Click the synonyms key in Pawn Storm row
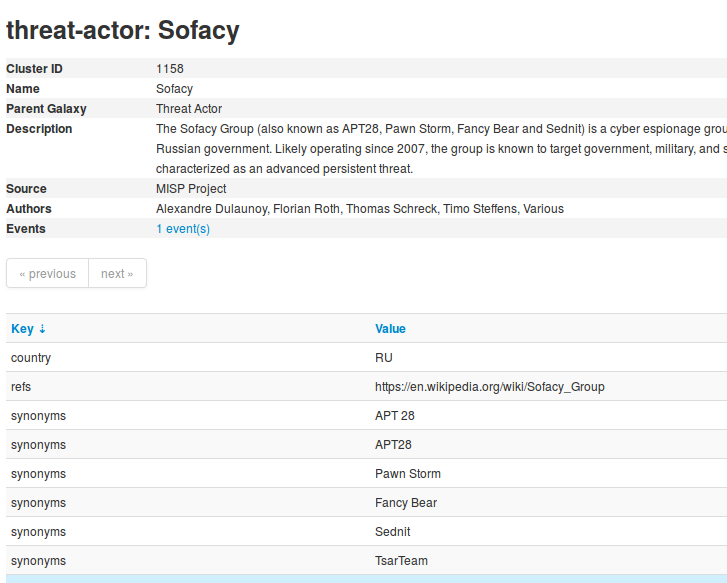Screen dimensions: 727x583 (38, 474)
